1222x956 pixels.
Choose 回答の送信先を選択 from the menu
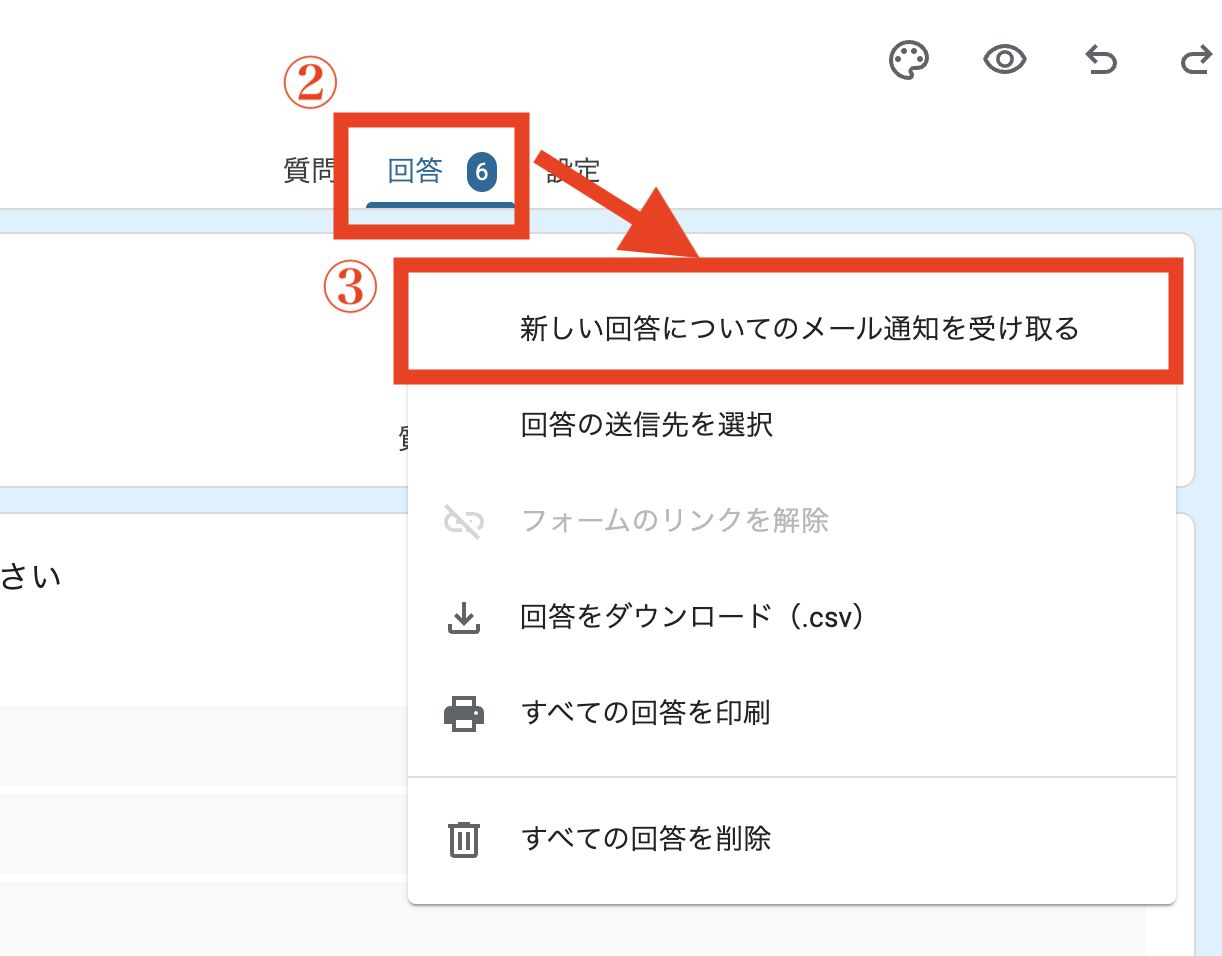[x=646, y=425]
